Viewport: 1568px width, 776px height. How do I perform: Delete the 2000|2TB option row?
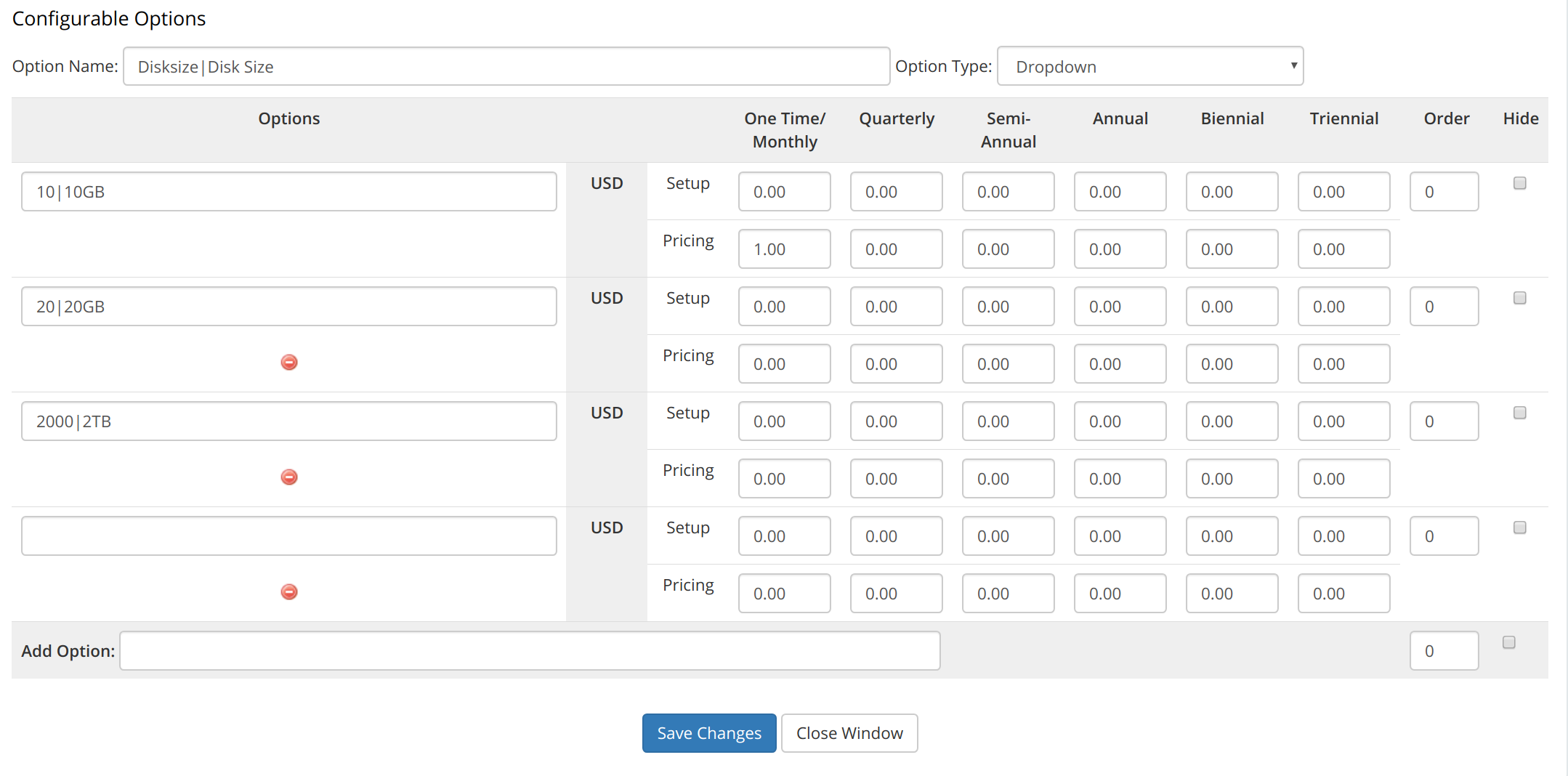(x=288, y=477)
